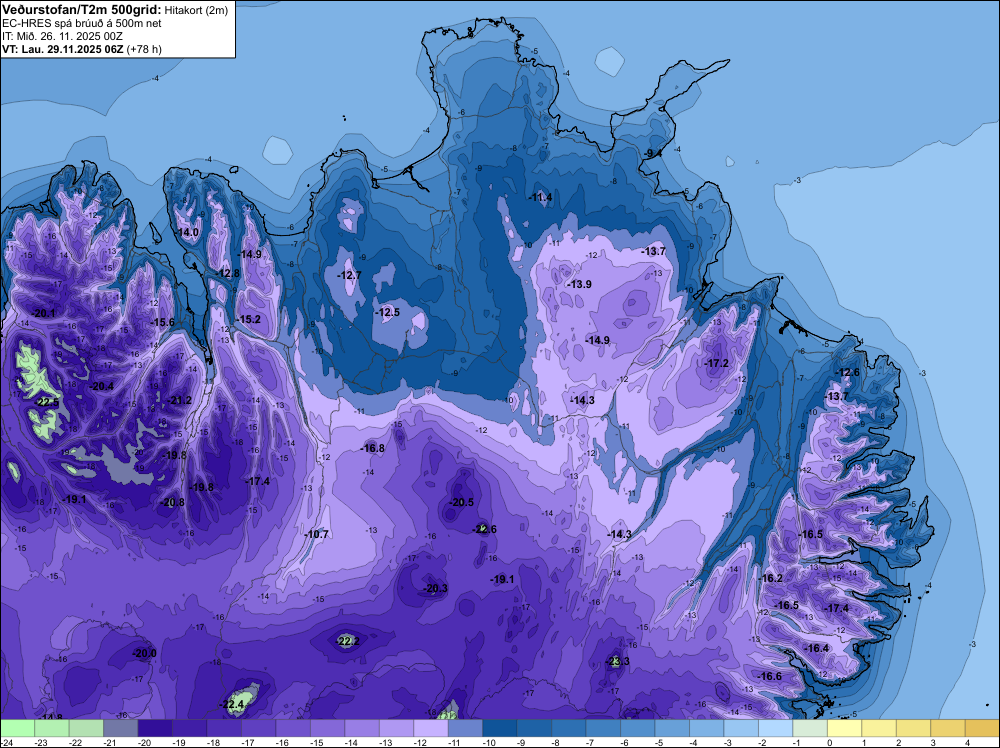Click the temperature value -20.8 on the map
This screenshot has width=1000, height=748.
click(x=172, y=502)
